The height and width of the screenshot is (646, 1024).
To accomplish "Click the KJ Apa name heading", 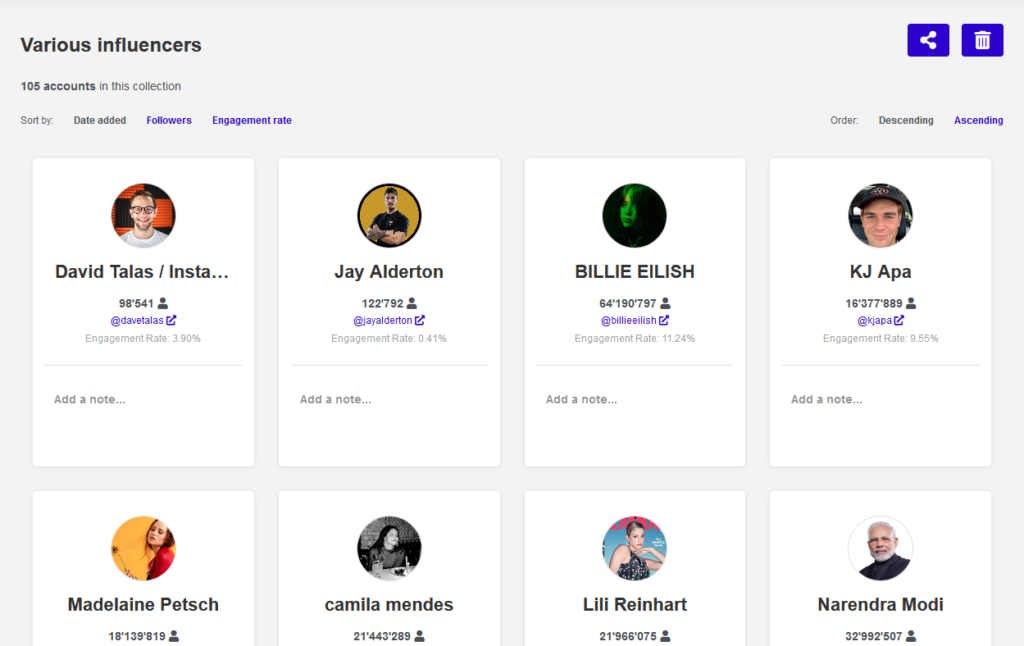I will point(880,272).
